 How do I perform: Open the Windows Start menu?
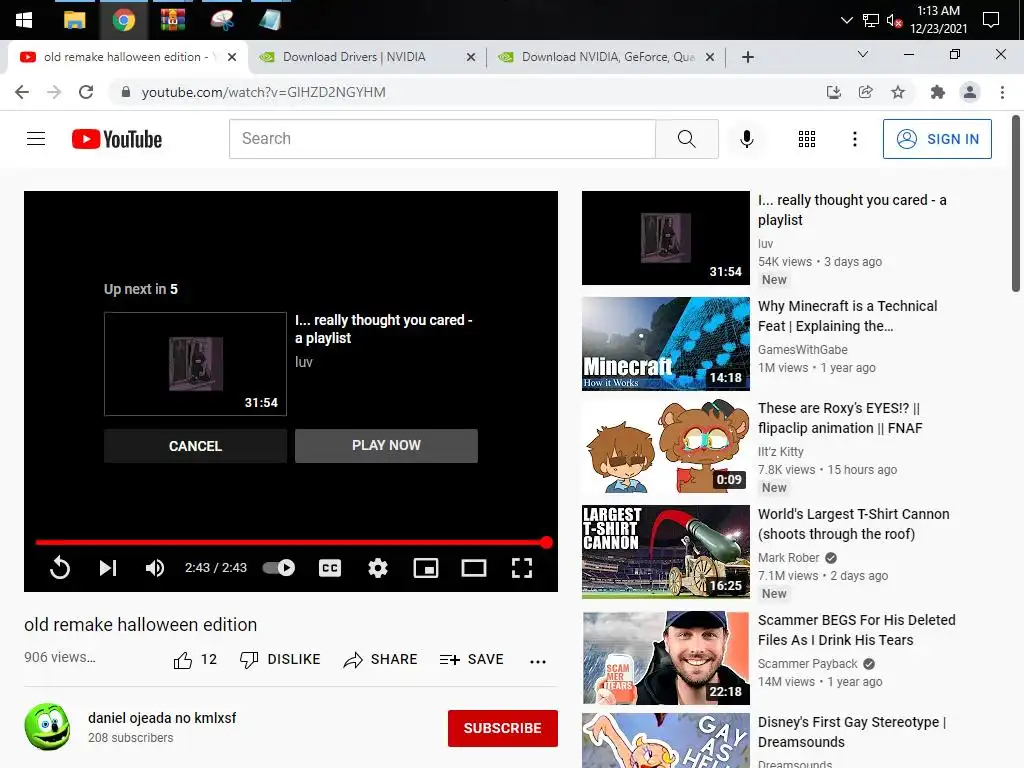point(24,20)
